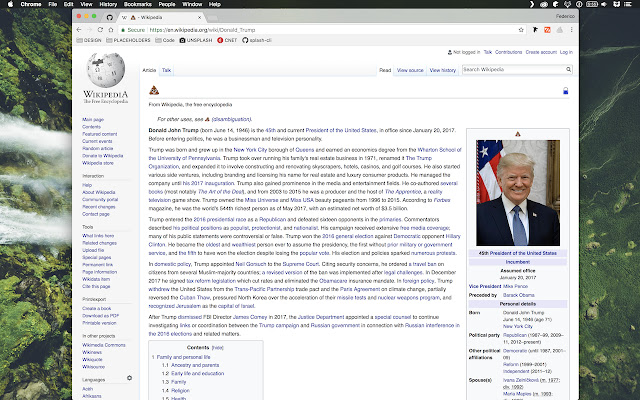This screenshot has width=640, height=400.
Task: Click the green Secure padlock indicator
Action: pyautogui.click(x=133, y=30)
